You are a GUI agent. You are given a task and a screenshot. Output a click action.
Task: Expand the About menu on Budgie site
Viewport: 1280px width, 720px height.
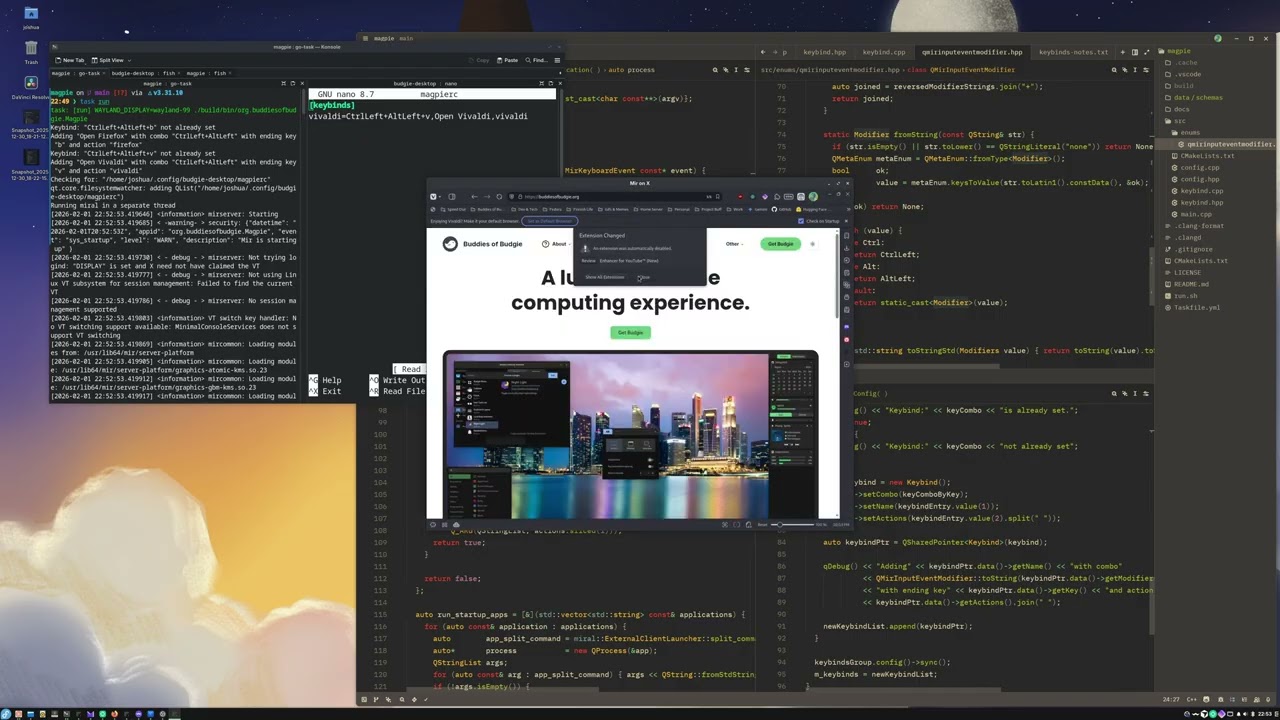click(x=556, y=244)
